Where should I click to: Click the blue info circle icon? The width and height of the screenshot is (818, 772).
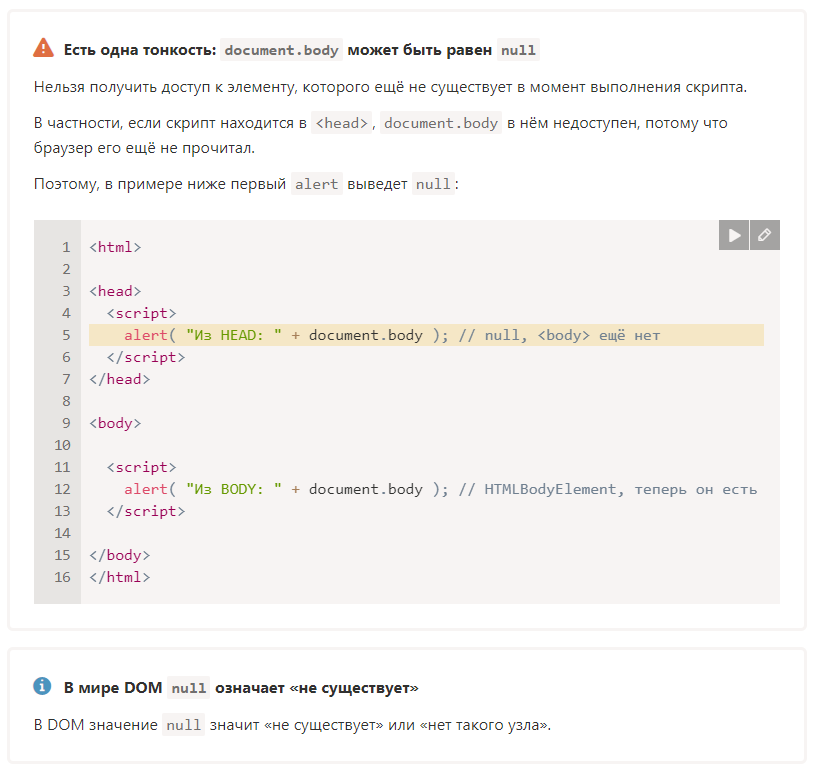tap(42, 686)
